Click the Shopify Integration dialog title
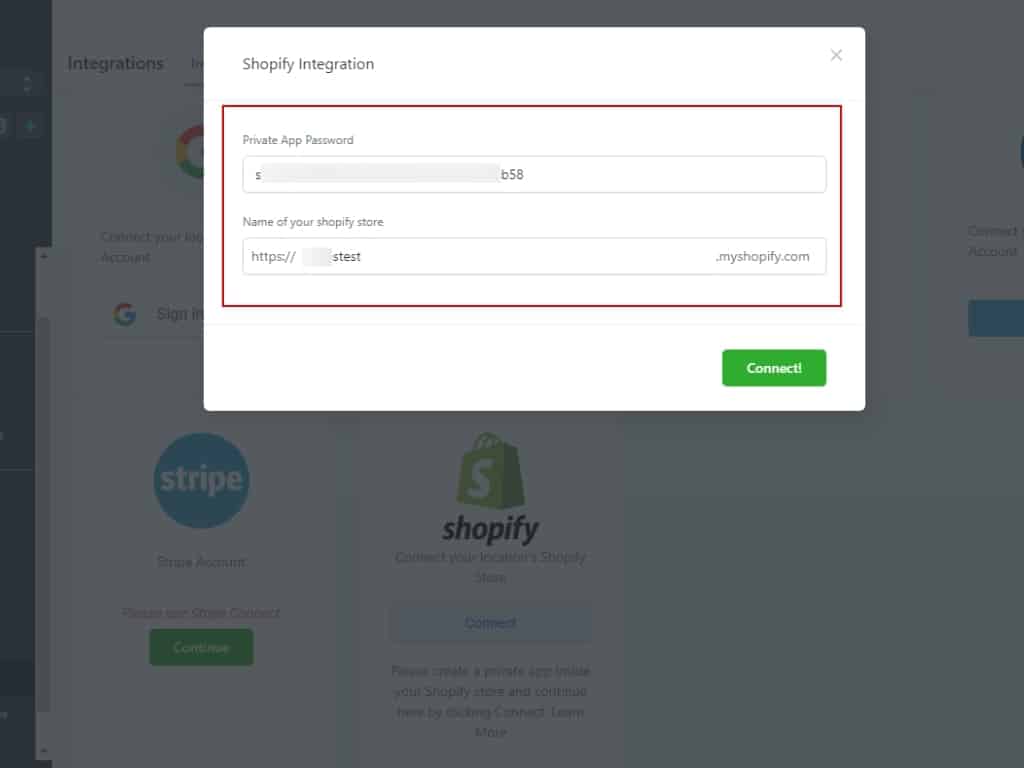Image resolution: width=1024 pixels, height=768 pixels. click(x=308, y=64)
